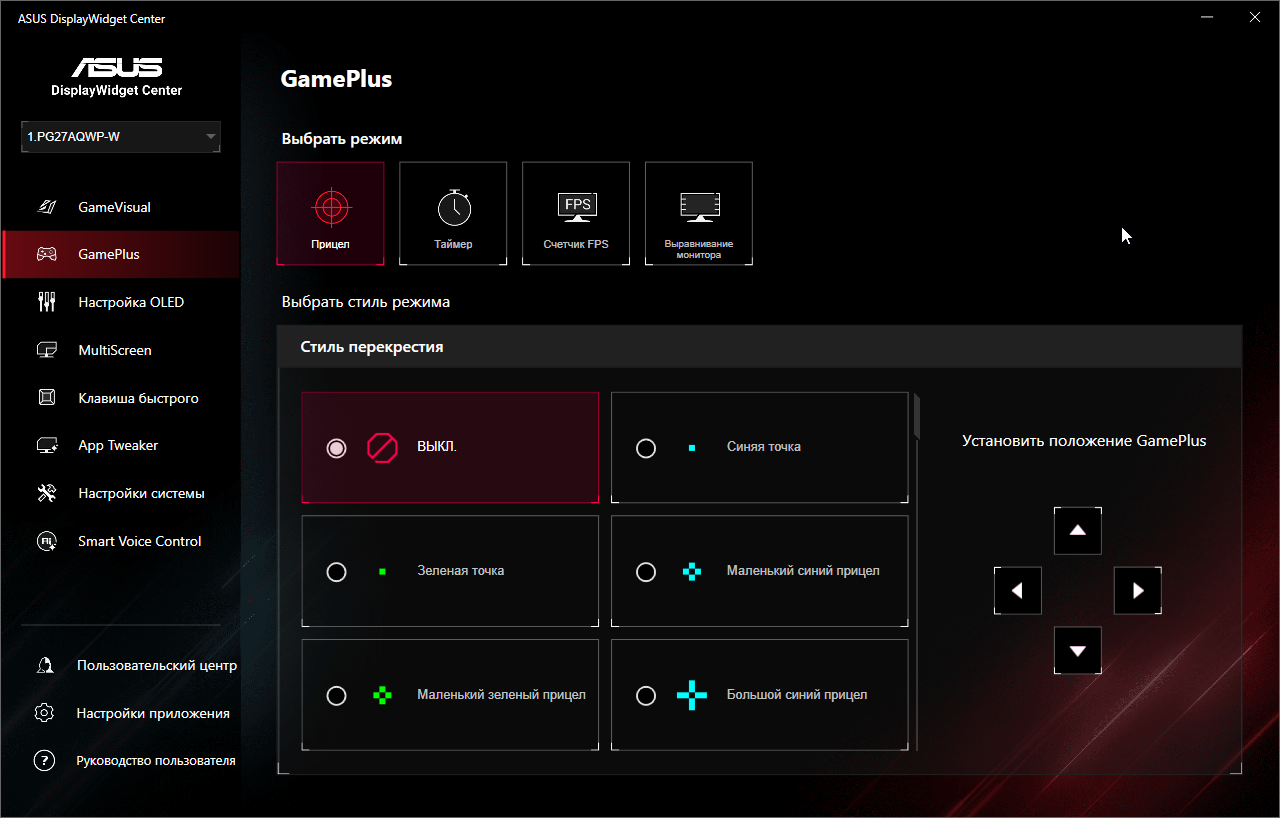
Task: Choose the Таймер stopwatch mode tile
Action: point(453,213)
